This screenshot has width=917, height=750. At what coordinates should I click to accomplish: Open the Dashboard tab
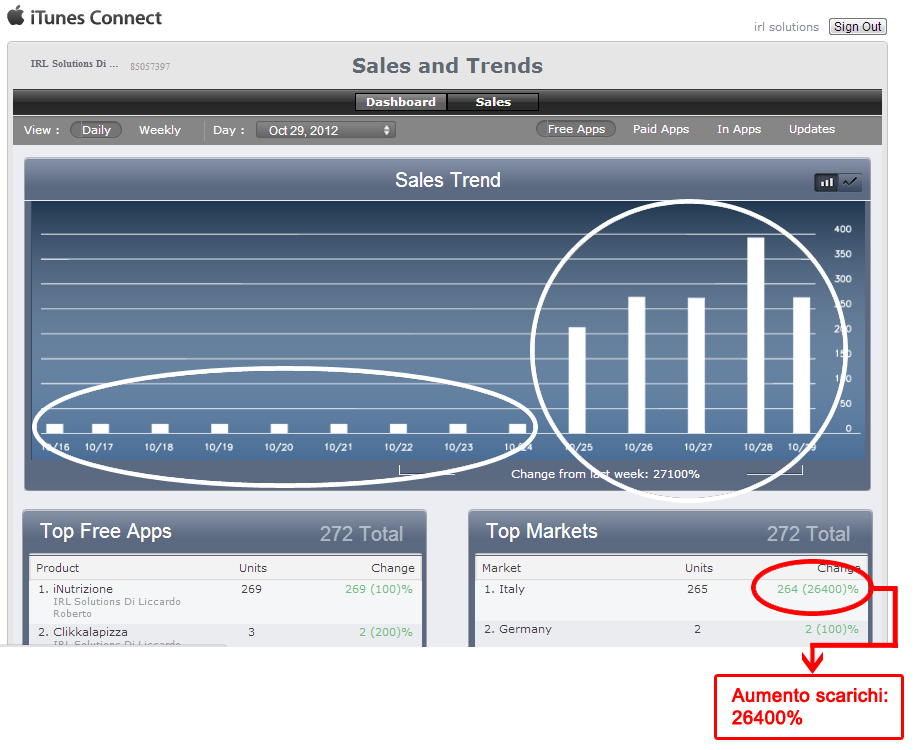401,102
